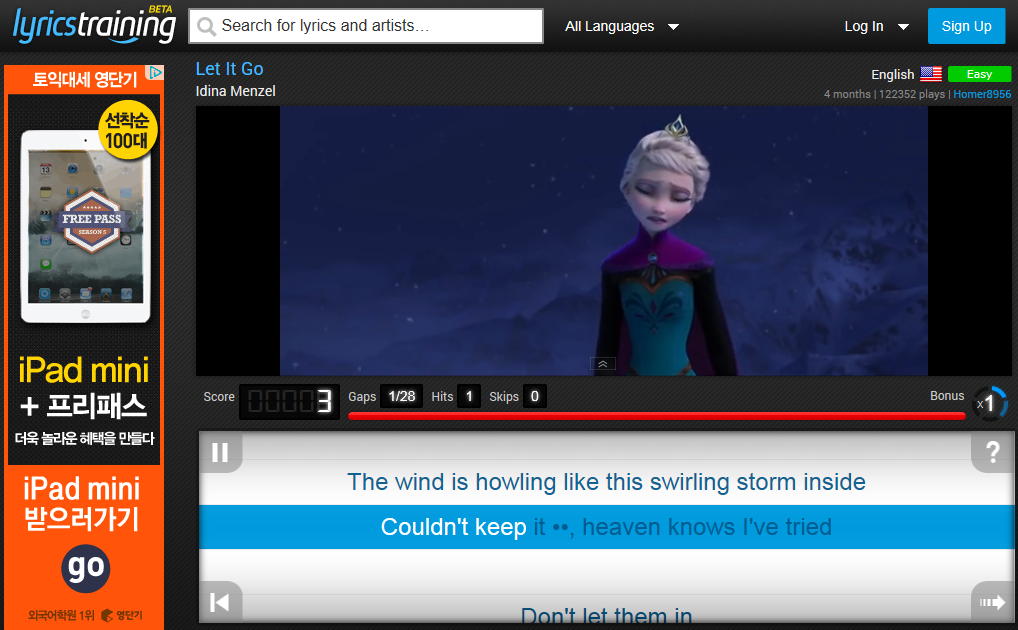This screenshot has height=630, width=1018.
Task: Click the search magnifier icon
Action: 206,26
